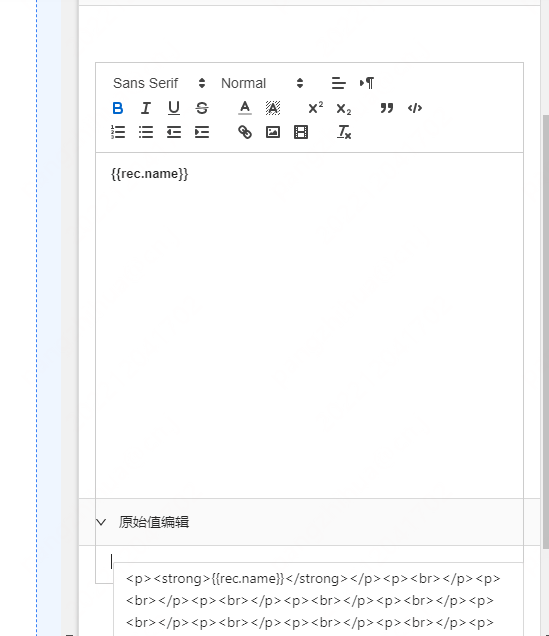Click the raw HTML source text area
This screenshot has height=636, width=549.
coord(318,599)
